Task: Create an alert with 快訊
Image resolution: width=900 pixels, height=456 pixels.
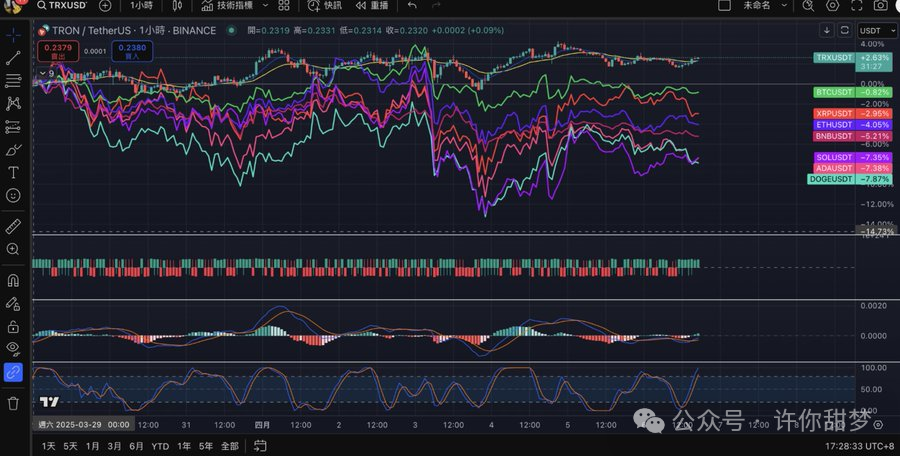Action: click(x=325, y=5)
